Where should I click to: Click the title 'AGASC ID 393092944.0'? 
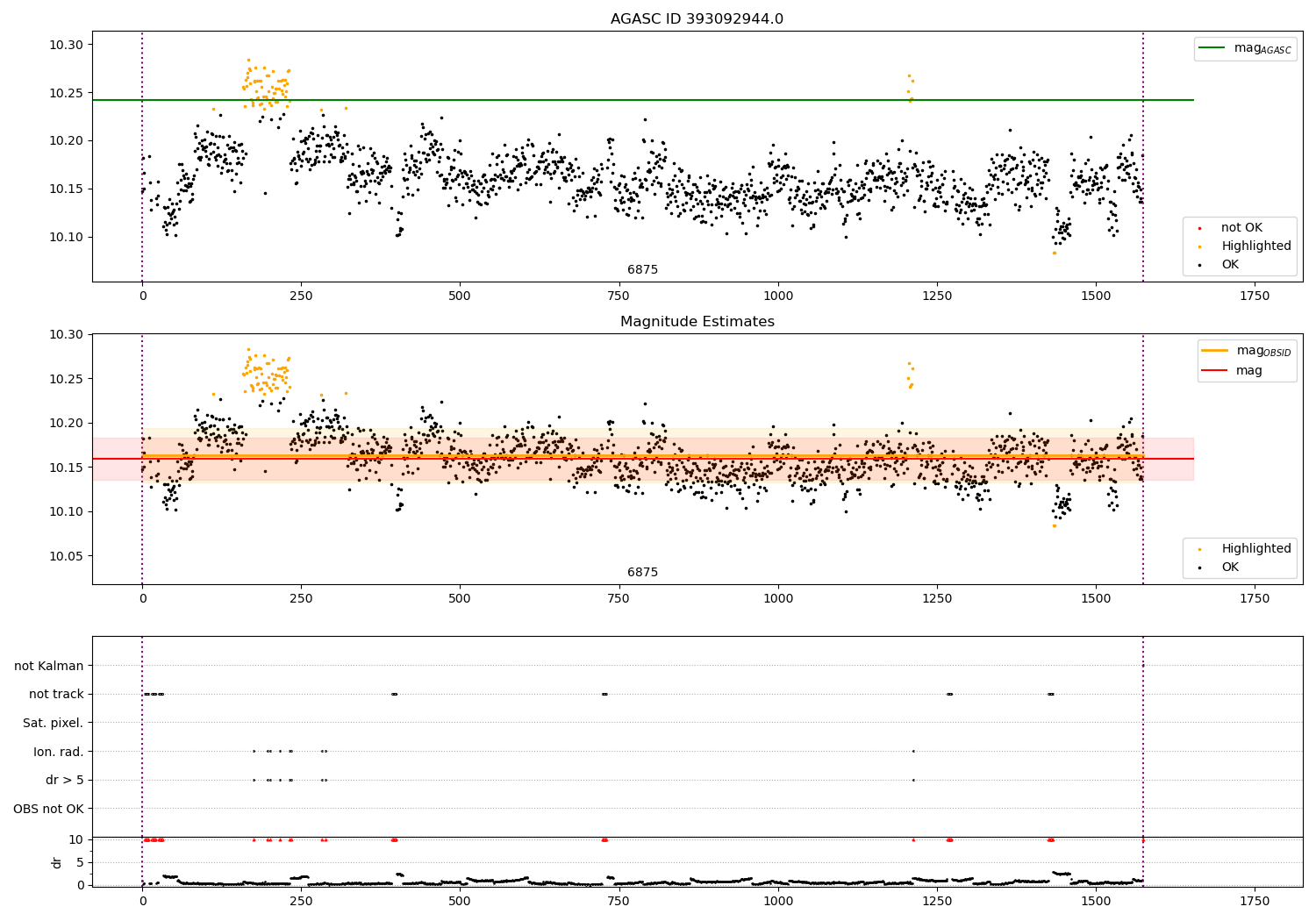click(697, 19)
